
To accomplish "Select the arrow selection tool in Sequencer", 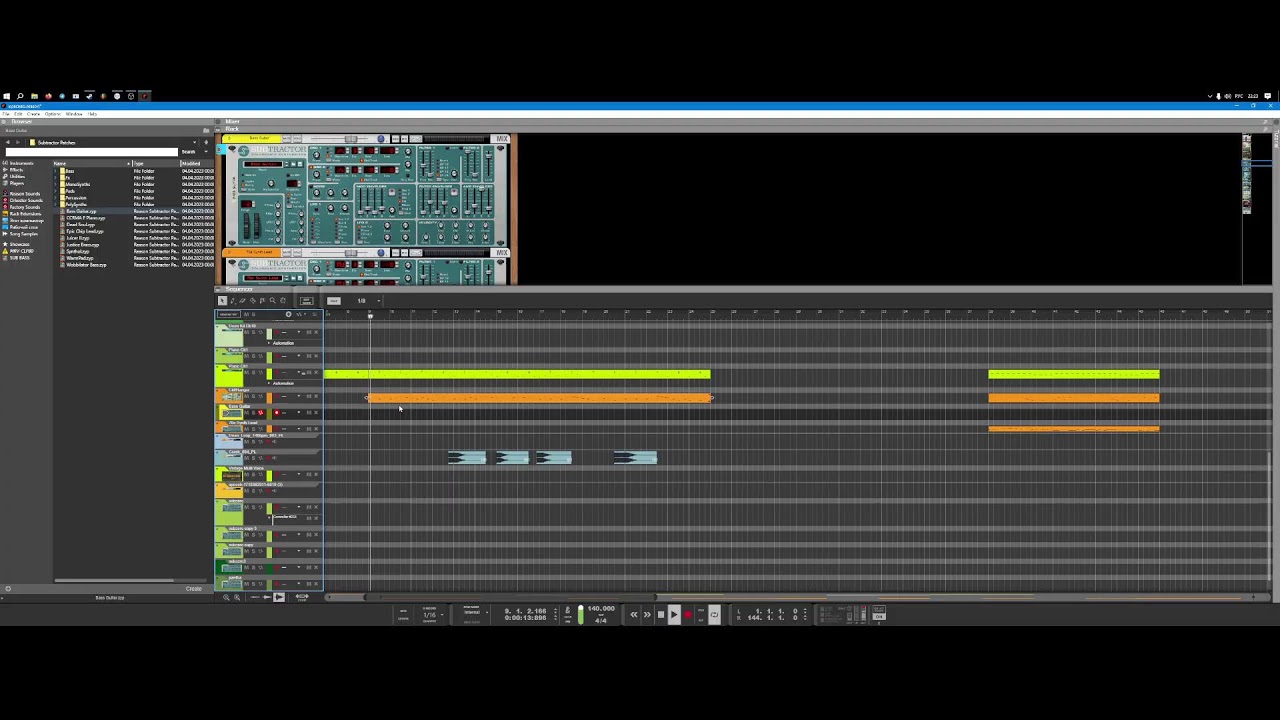I will [223, 301].
